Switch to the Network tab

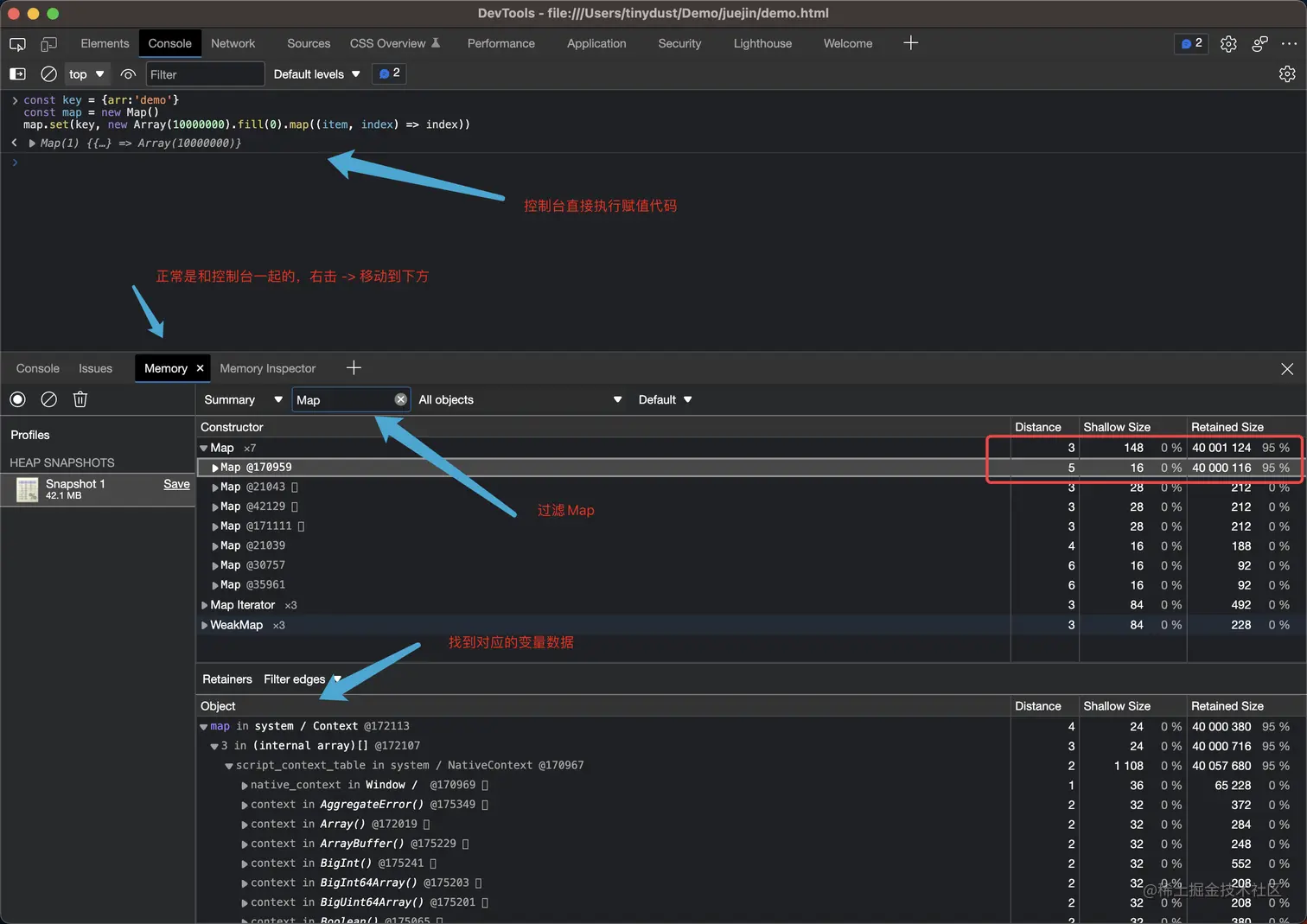click(x=233, y=43)
